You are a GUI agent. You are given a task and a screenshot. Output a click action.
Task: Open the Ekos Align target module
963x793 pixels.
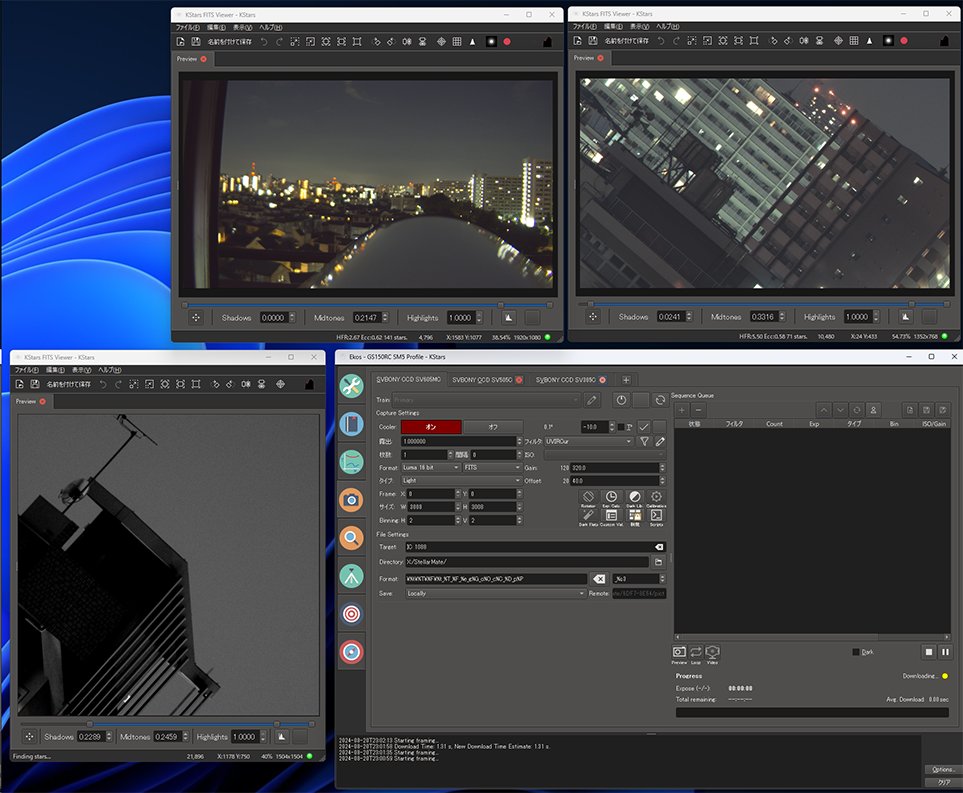(351, 614)
